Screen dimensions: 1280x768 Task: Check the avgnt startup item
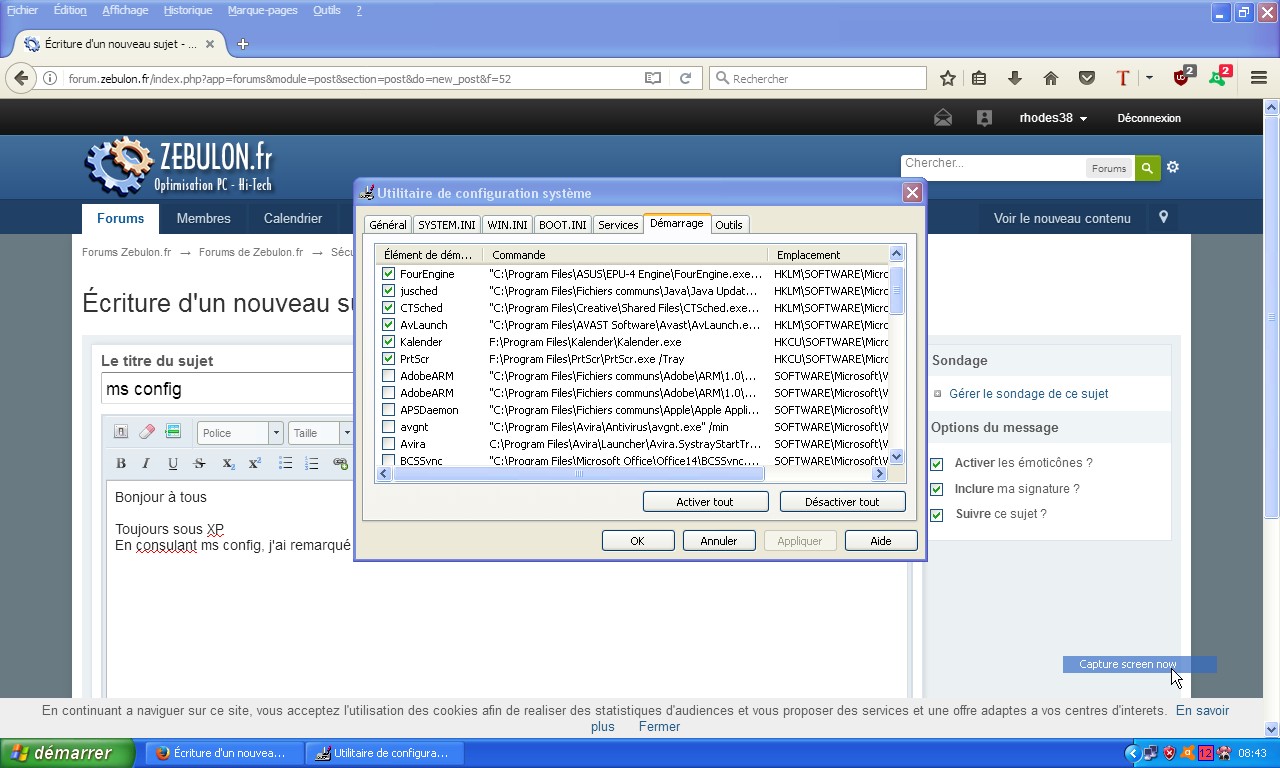click(x=388, y=427)
